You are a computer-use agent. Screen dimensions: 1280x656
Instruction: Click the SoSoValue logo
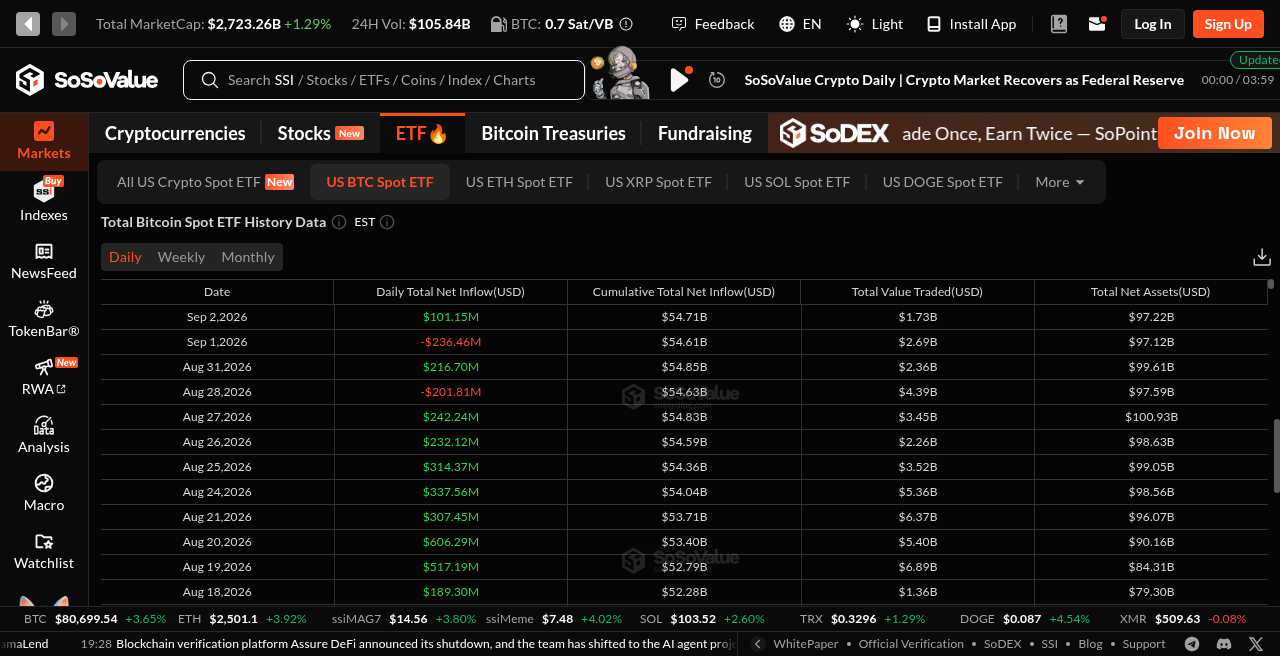[x=87, y=80]
